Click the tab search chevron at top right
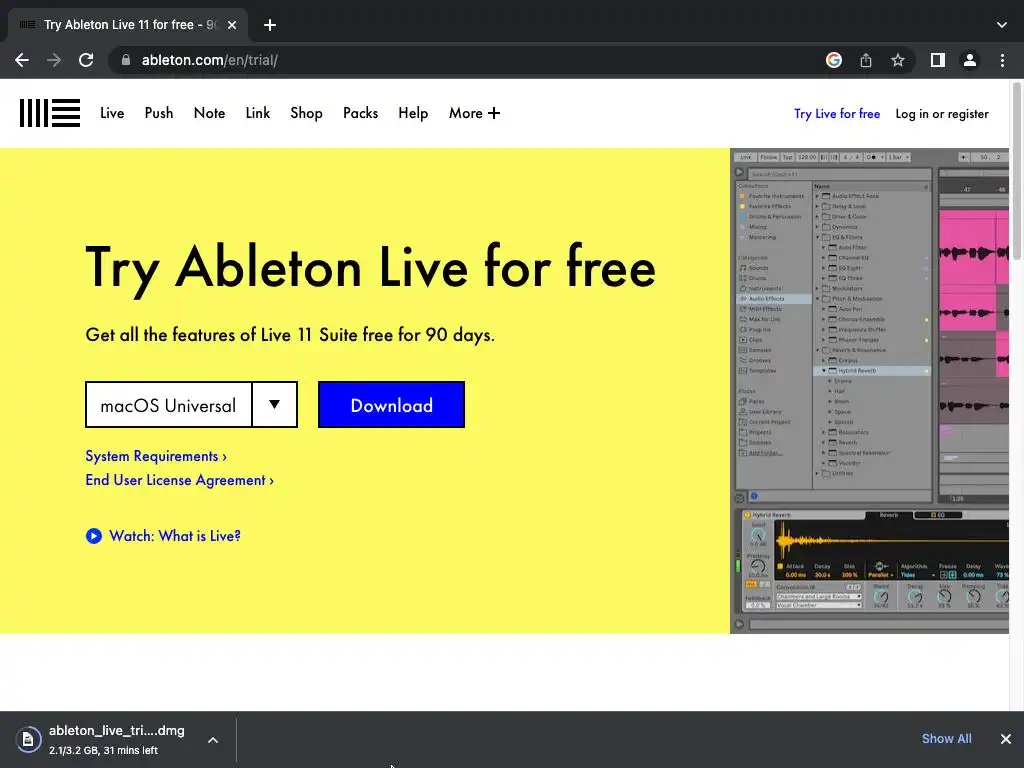This screenshot has height=768, width=1024. tap(1002, 25)
